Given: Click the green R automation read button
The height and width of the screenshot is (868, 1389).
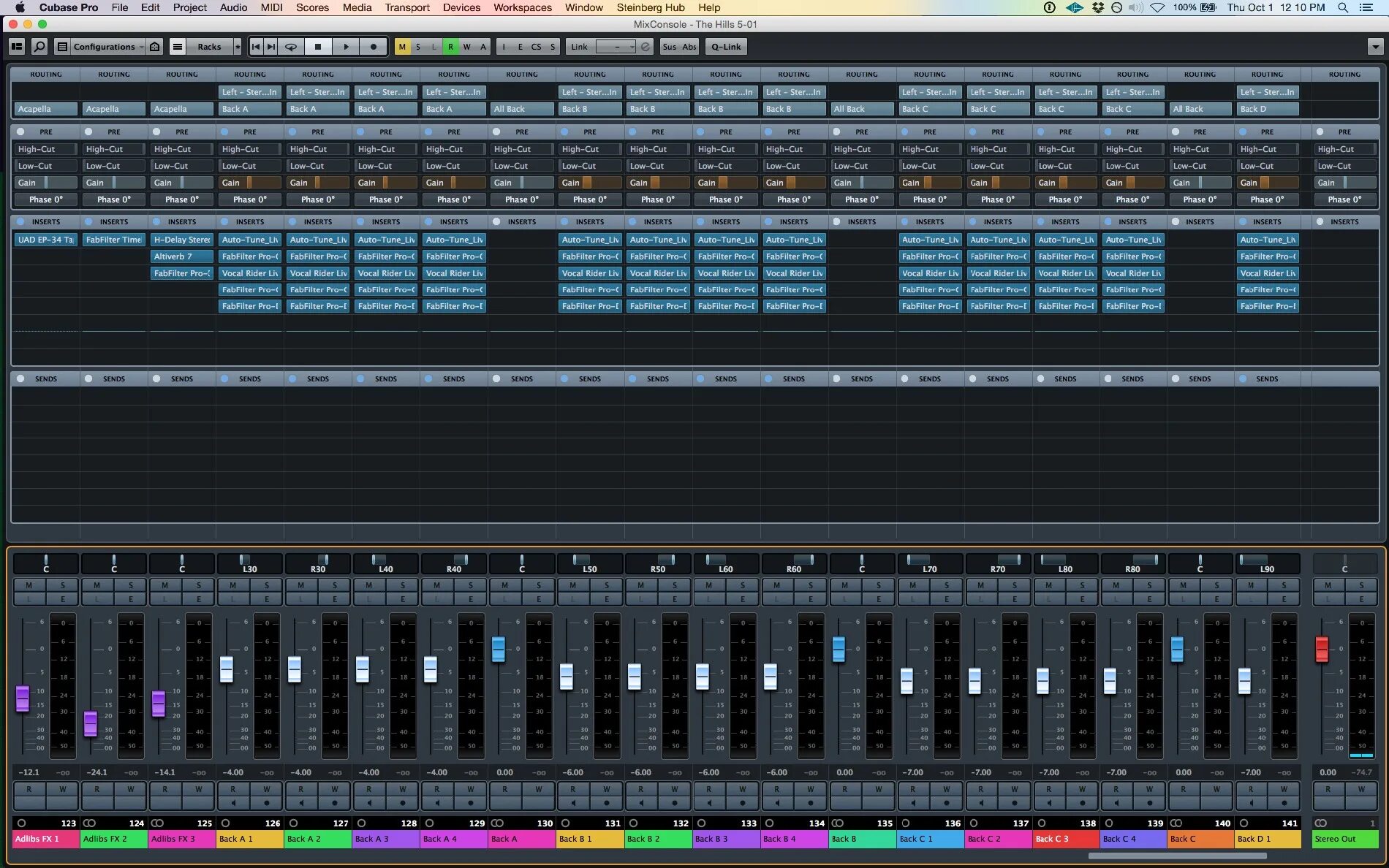Looking at the screenshot, I should (450, 47).
